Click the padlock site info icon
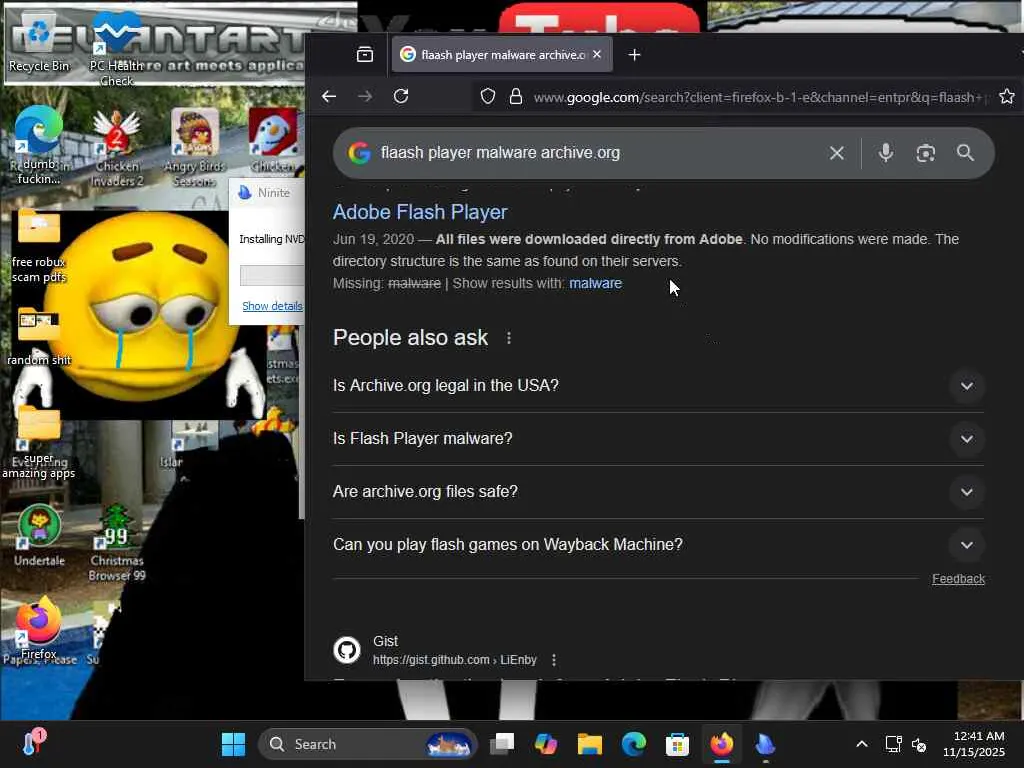Image resolution: width=1024 pixels, height=768 pixels. [x=516, y=97]
